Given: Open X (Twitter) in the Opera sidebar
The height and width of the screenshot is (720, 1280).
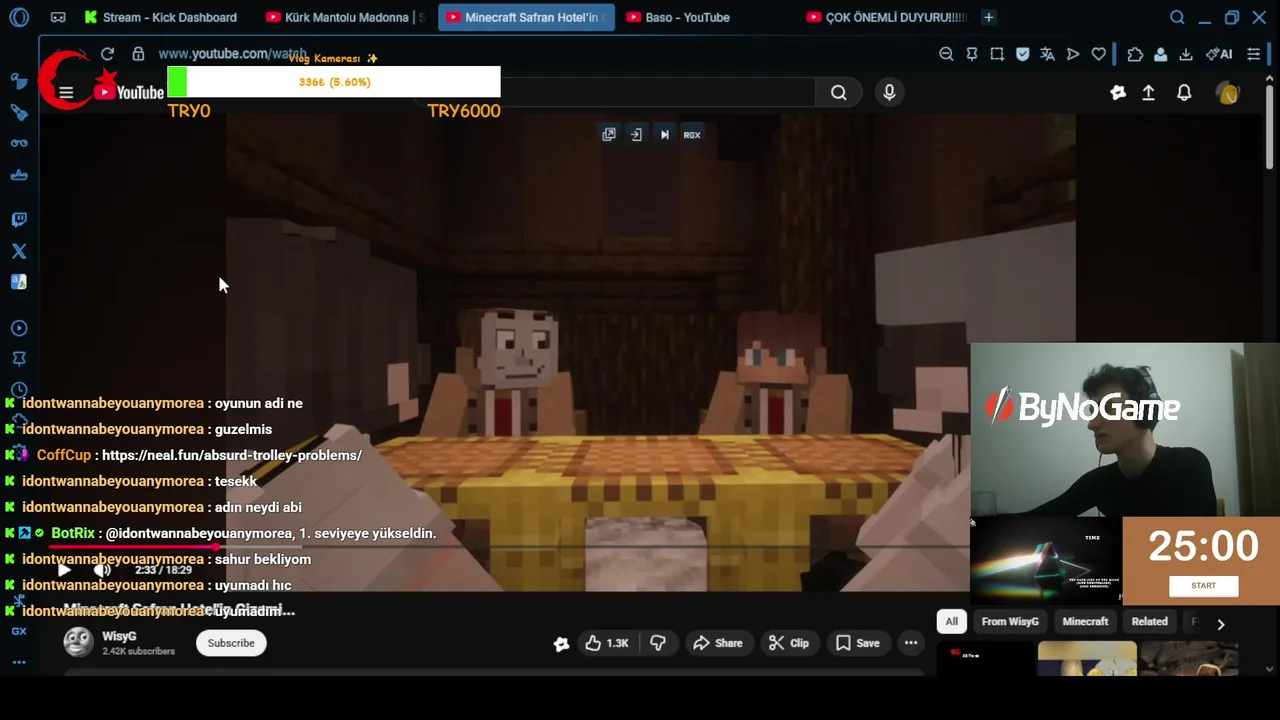Looking at the screenshot, I should point(18,251).
